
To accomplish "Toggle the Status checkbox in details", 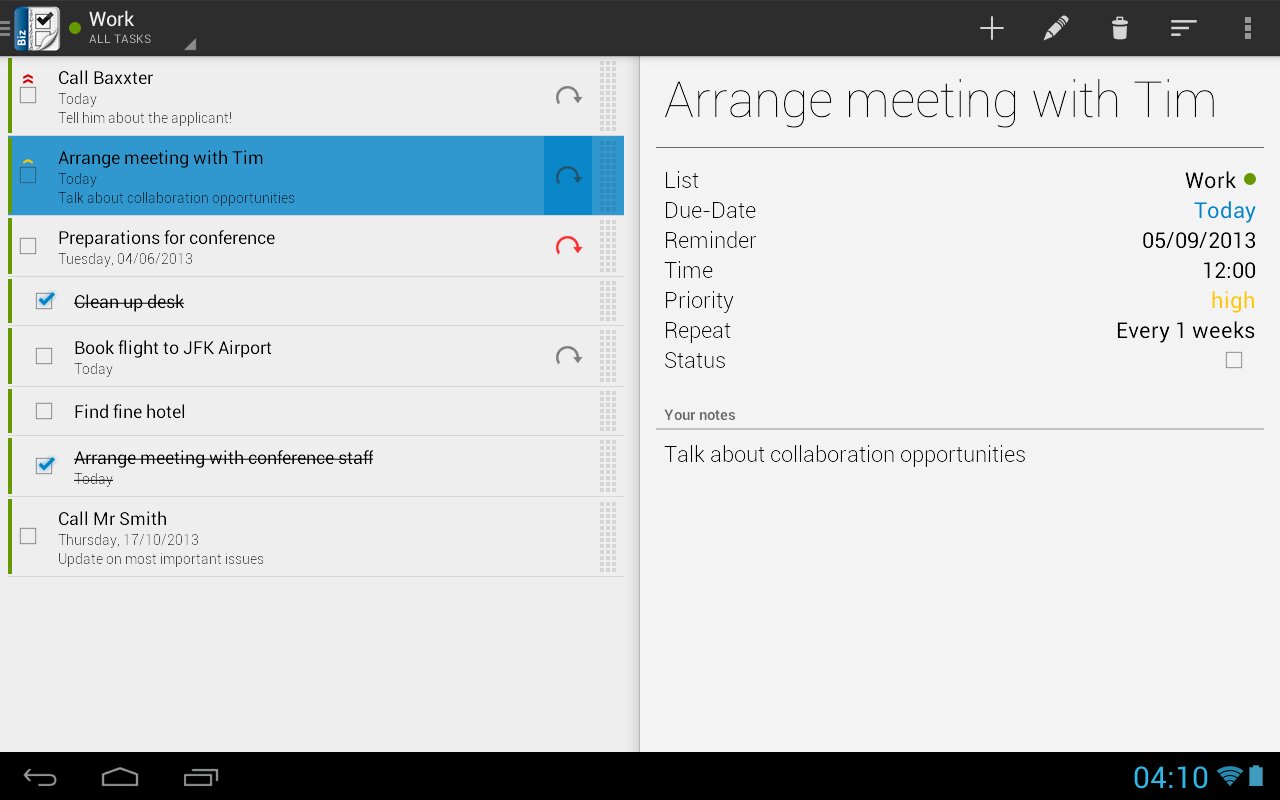I will [1234, 360].
